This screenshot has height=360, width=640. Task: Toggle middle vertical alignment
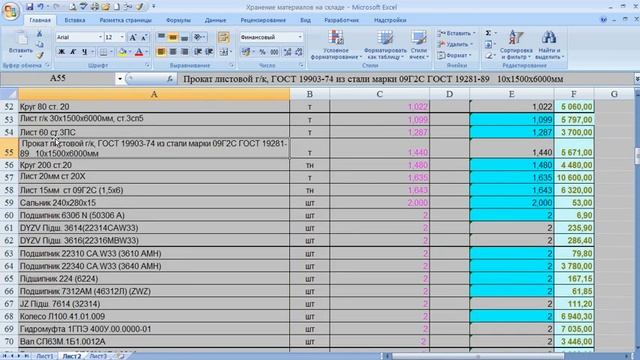173,37
